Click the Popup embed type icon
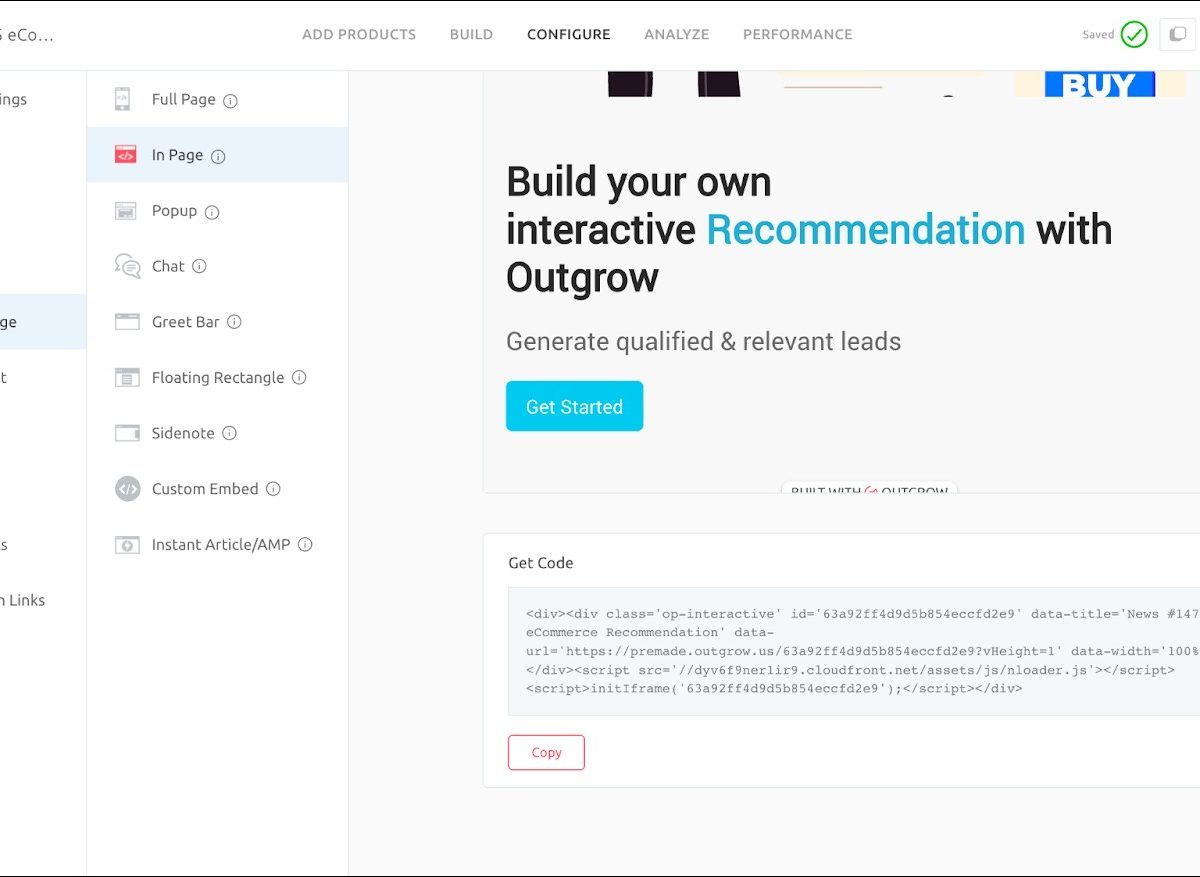 pos(125,211)
